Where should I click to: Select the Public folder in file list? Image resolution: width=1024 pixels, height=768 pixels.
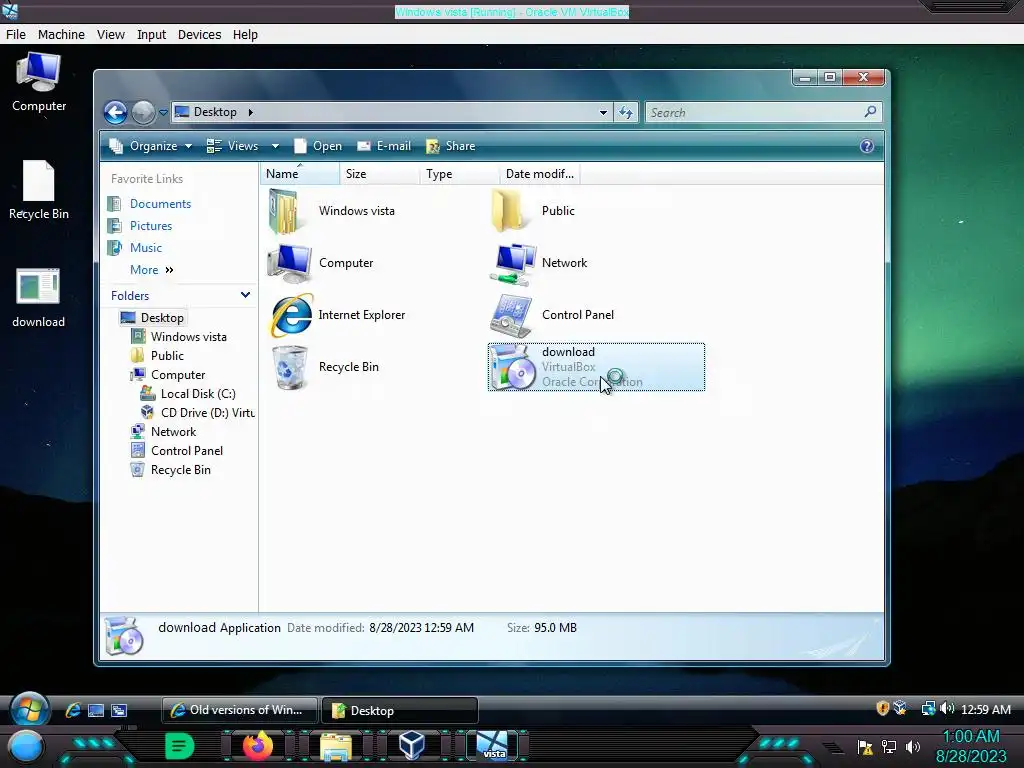pos(507,211)
